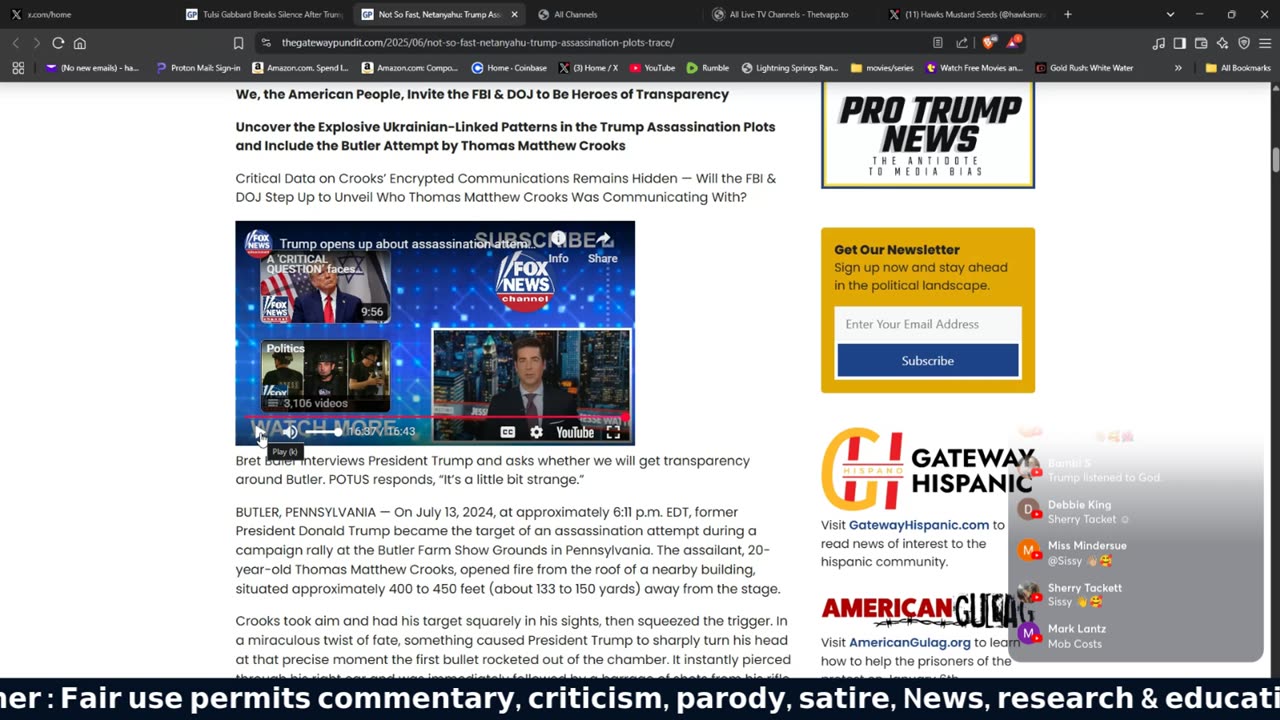Open the video on YouTube via logo
1280x720 pixels.
tap(575, 432)
